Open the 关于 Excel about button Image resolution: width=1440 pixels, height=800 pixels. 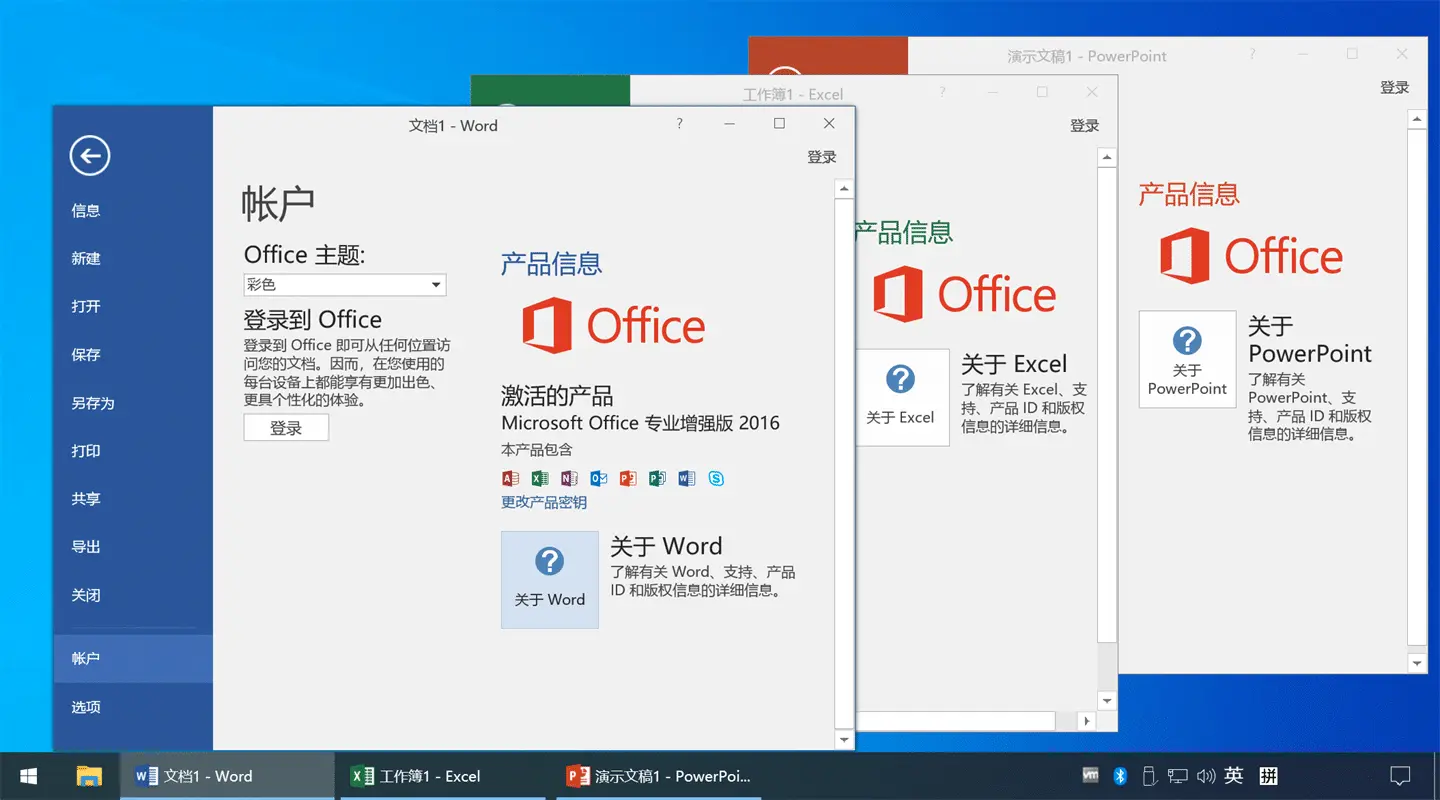(900, 396)
